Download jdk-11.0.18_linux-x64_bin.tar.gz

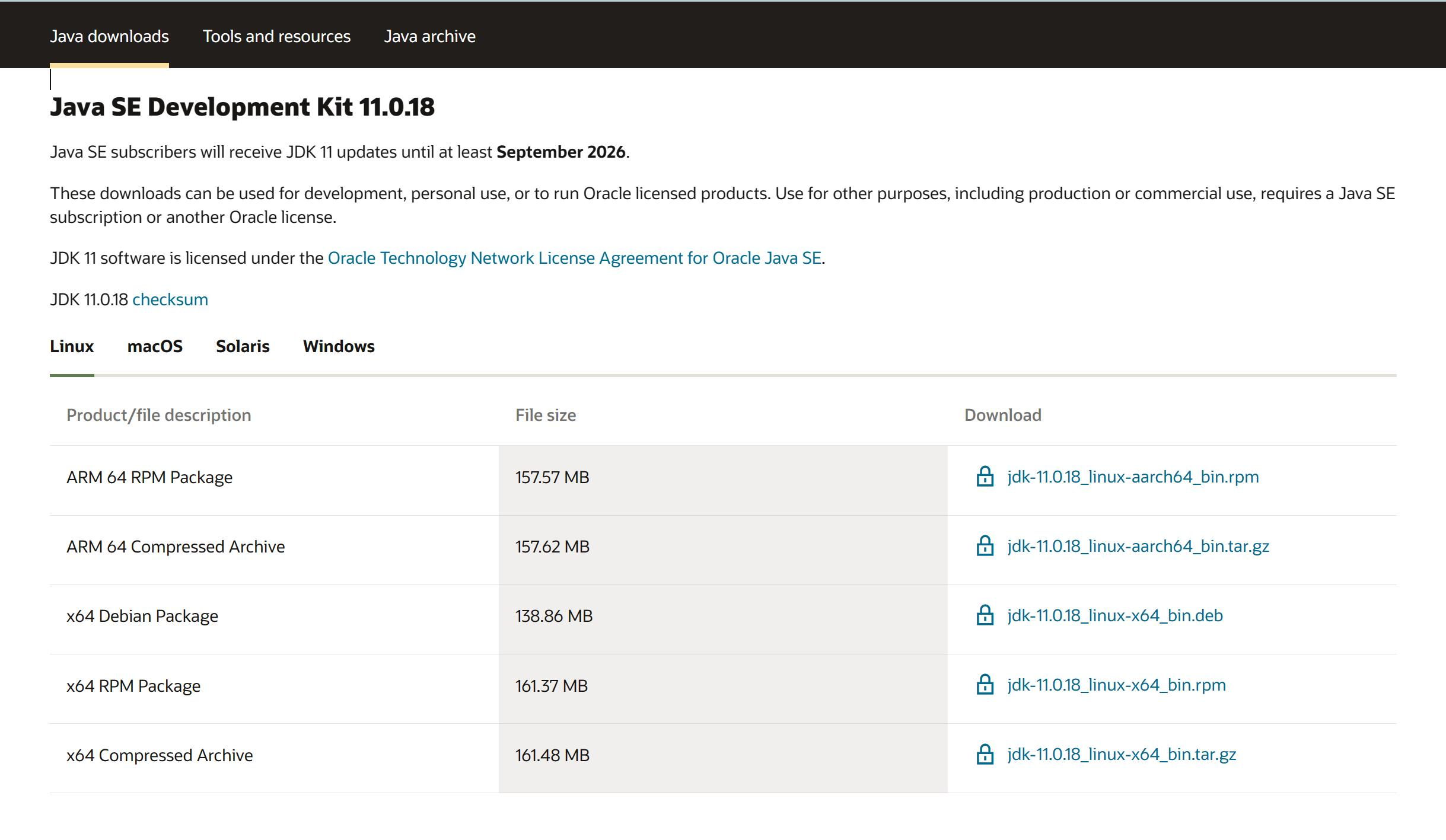pyautogui.click(x=1122, y=754)
